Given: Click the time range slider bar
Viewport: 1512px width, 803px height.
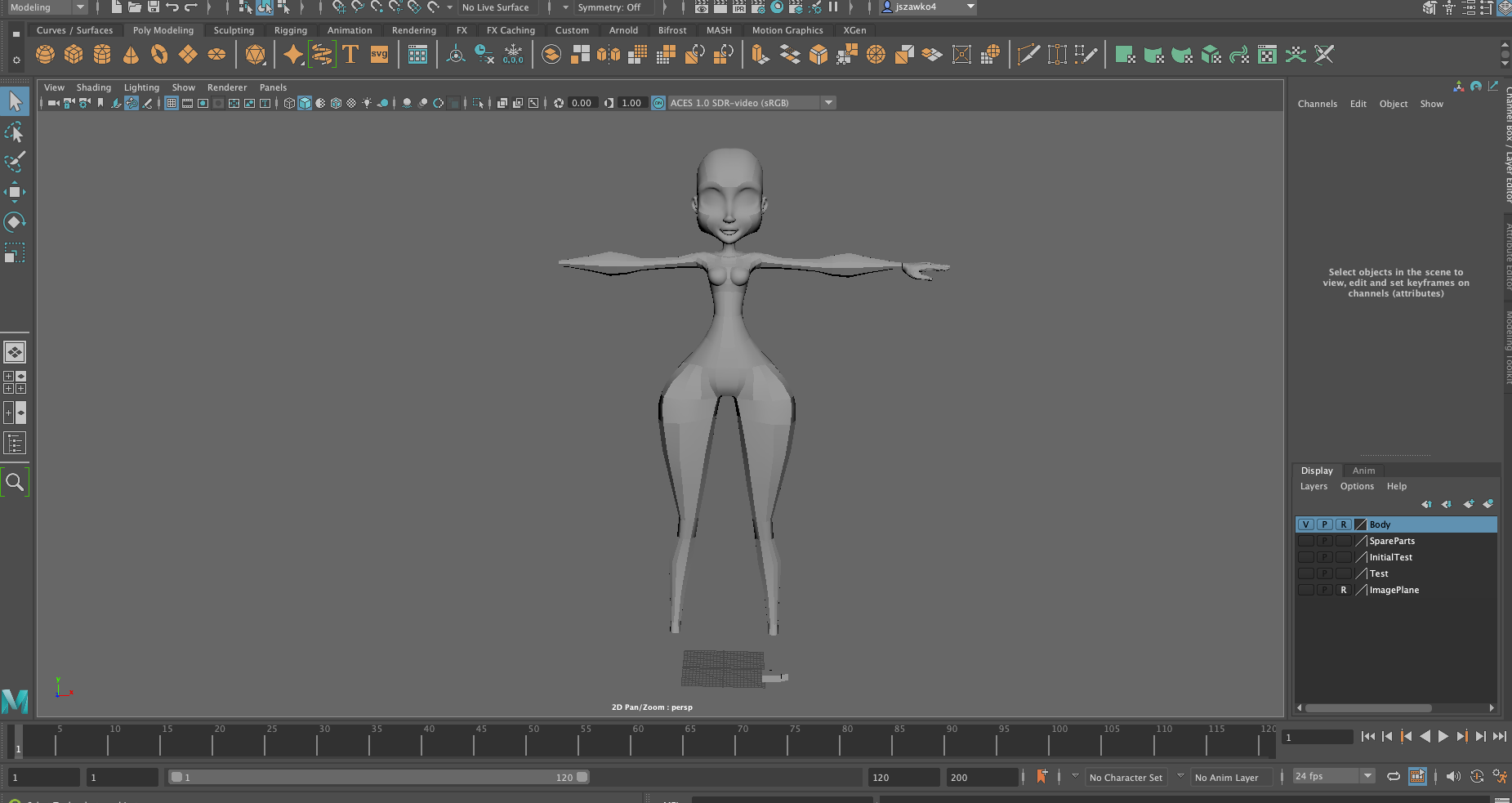Looking at the screenshot, I should 377,778.
